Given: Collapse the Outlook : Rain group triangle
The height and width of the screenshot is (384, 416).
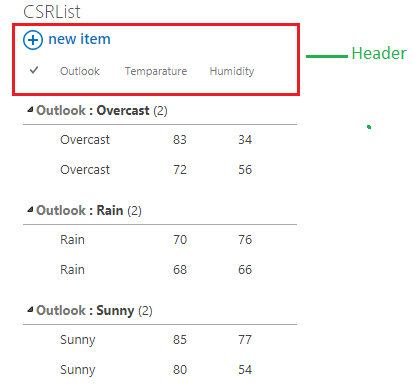Looking at the screenshot, I should 30,209.
